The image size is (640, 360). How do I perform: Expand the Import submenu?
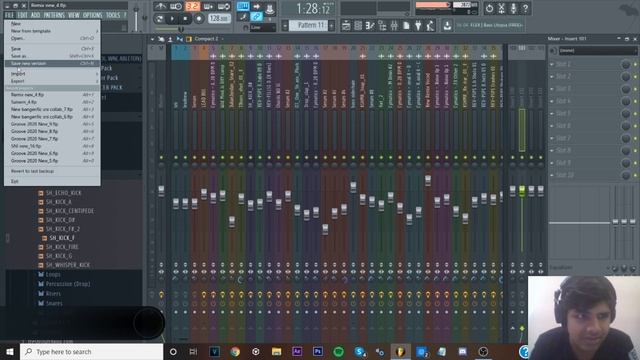pos(52,73)
